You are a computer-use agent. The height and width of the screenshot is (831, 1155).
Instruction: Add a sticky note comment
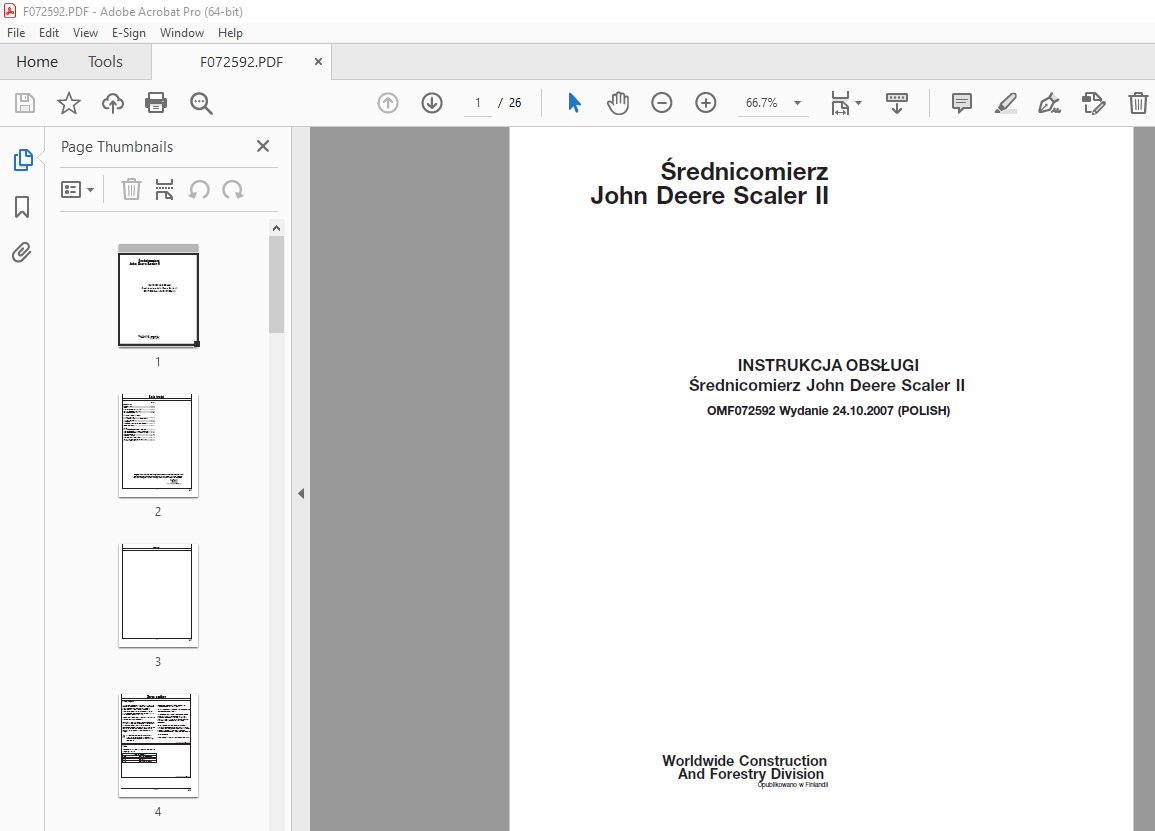click(961, 103)
